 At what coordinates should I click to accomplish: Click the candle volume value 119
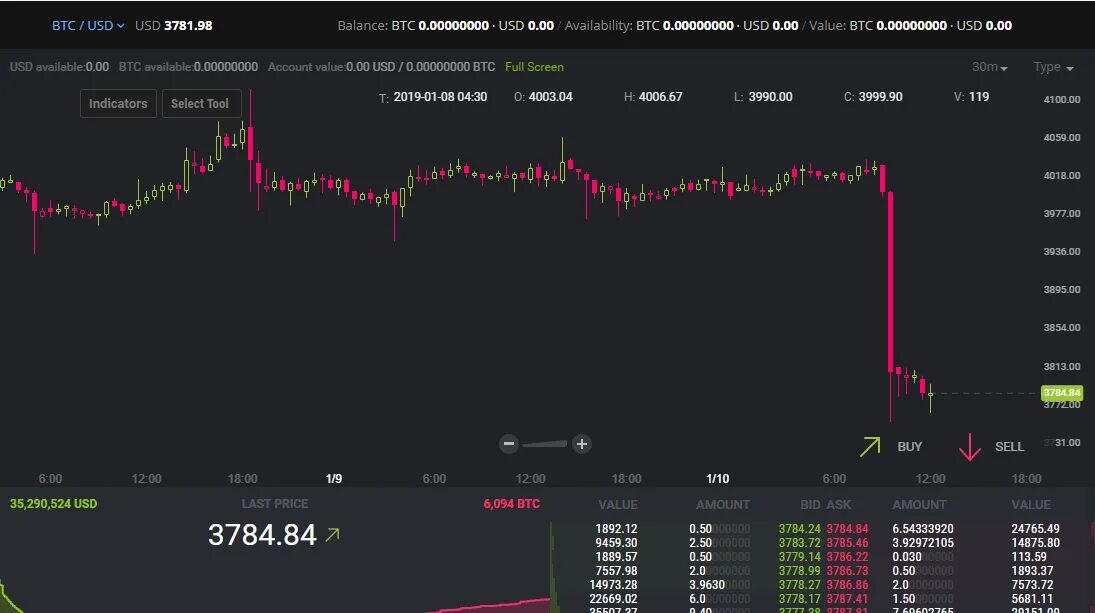pos(979,97)
